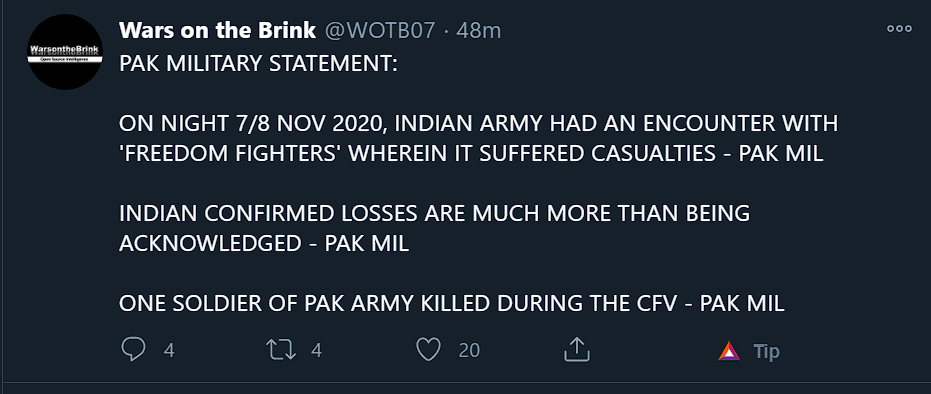Open the @WOTB07 handle link
This screenshot has width=931, height=394.
[380, 30]
